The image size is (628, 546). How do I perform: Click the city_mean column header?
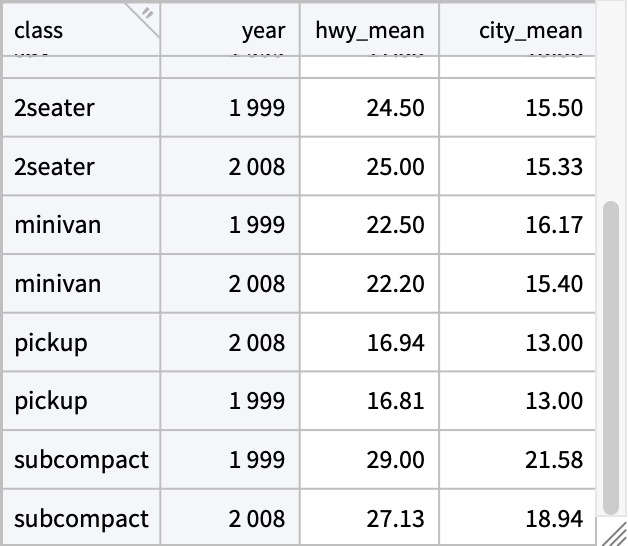[x=530, y=30]
